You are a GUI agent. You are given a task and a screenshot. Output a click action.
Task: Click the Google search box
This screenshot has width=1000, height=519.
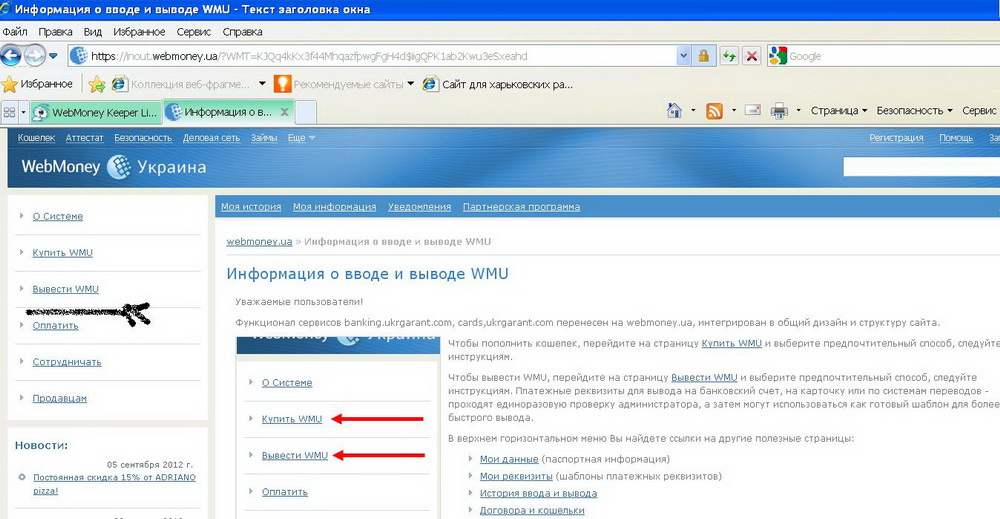pyautogui.click(x=893, y=56)
